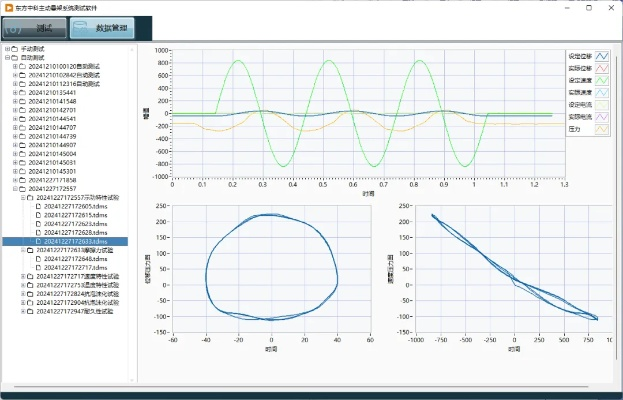The height and width of the screenshot is (400, 623).
Task: Expand the 手动测试 tree node
Action: point(7,48)
